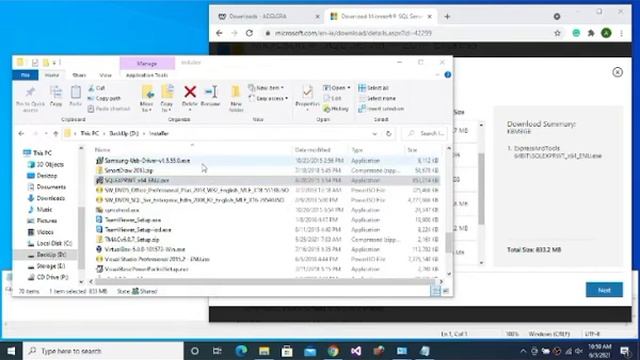The height and width of the screenshot is (360, 640).
Task: Click the file list vertical scrollbar
Action: click(x=449, y=243)
